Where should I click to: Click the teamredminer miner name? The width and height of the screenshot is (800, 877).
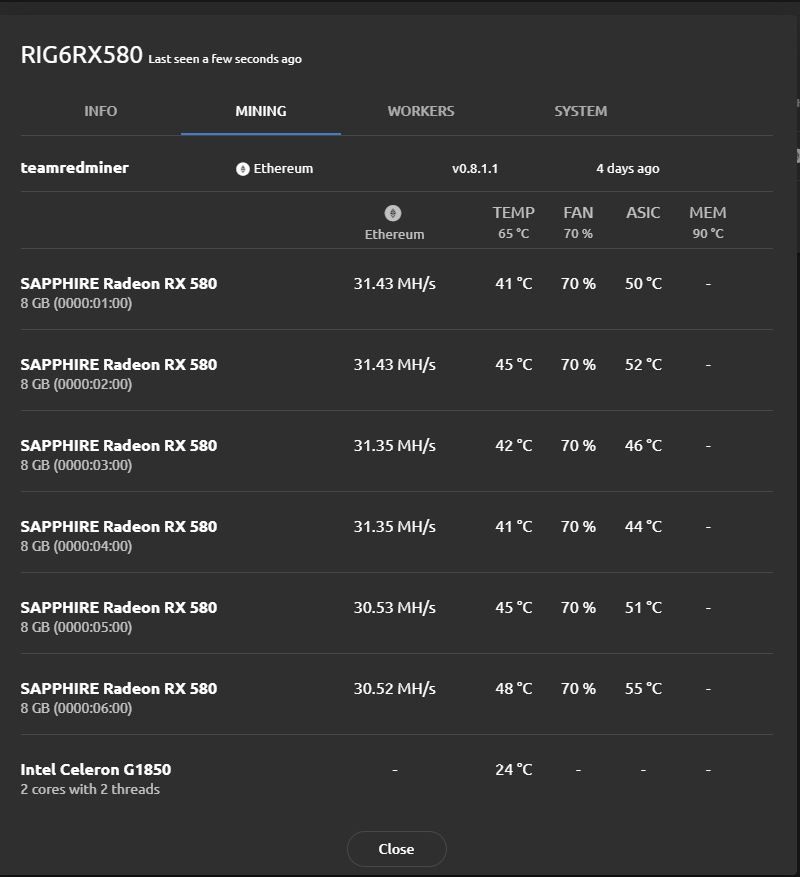pos(75,168)
